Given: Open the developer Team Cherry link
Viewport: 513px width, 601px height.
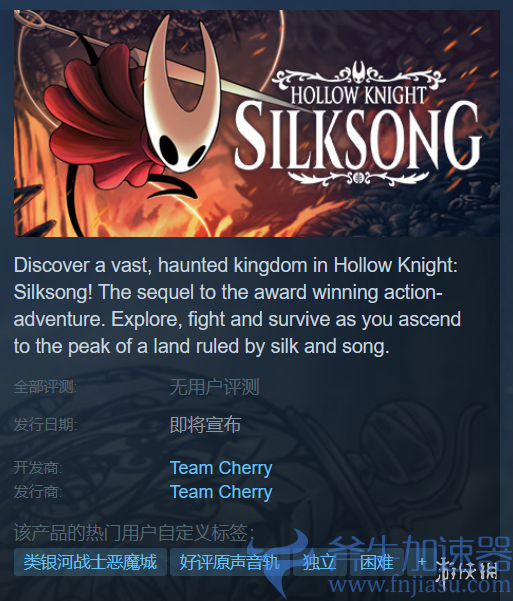Looking at the screenshot, I should coord(221,468).
